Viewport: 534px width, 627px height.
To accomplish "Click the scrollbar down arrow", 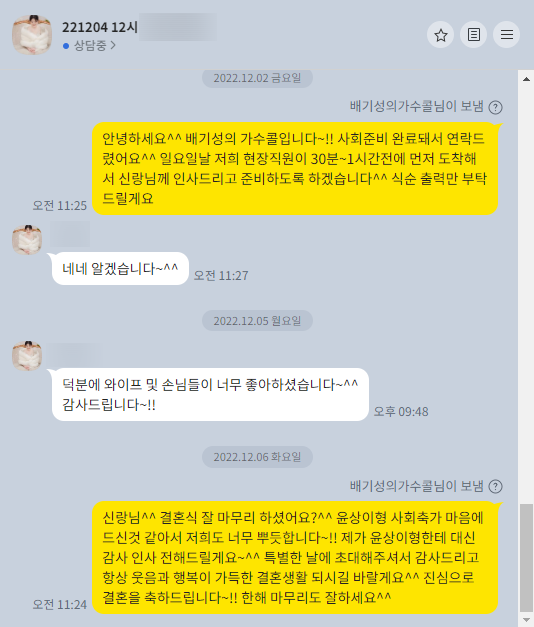I will pyautogui.click(x=526, y=620).
